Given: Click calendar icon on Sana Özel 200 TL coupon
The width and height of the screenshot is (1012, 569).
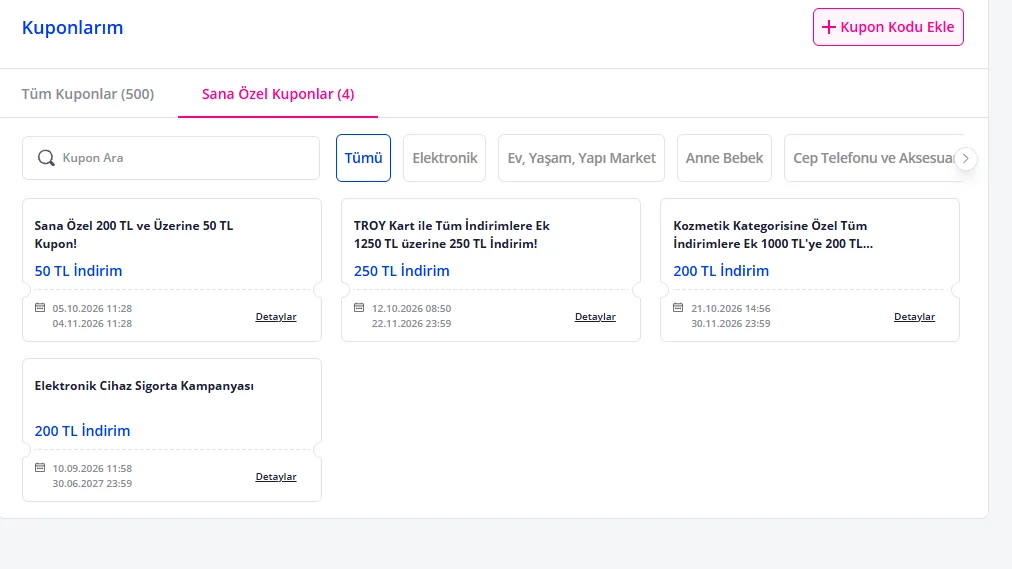Looking at the screenshot, I should [x=40, y=308].
